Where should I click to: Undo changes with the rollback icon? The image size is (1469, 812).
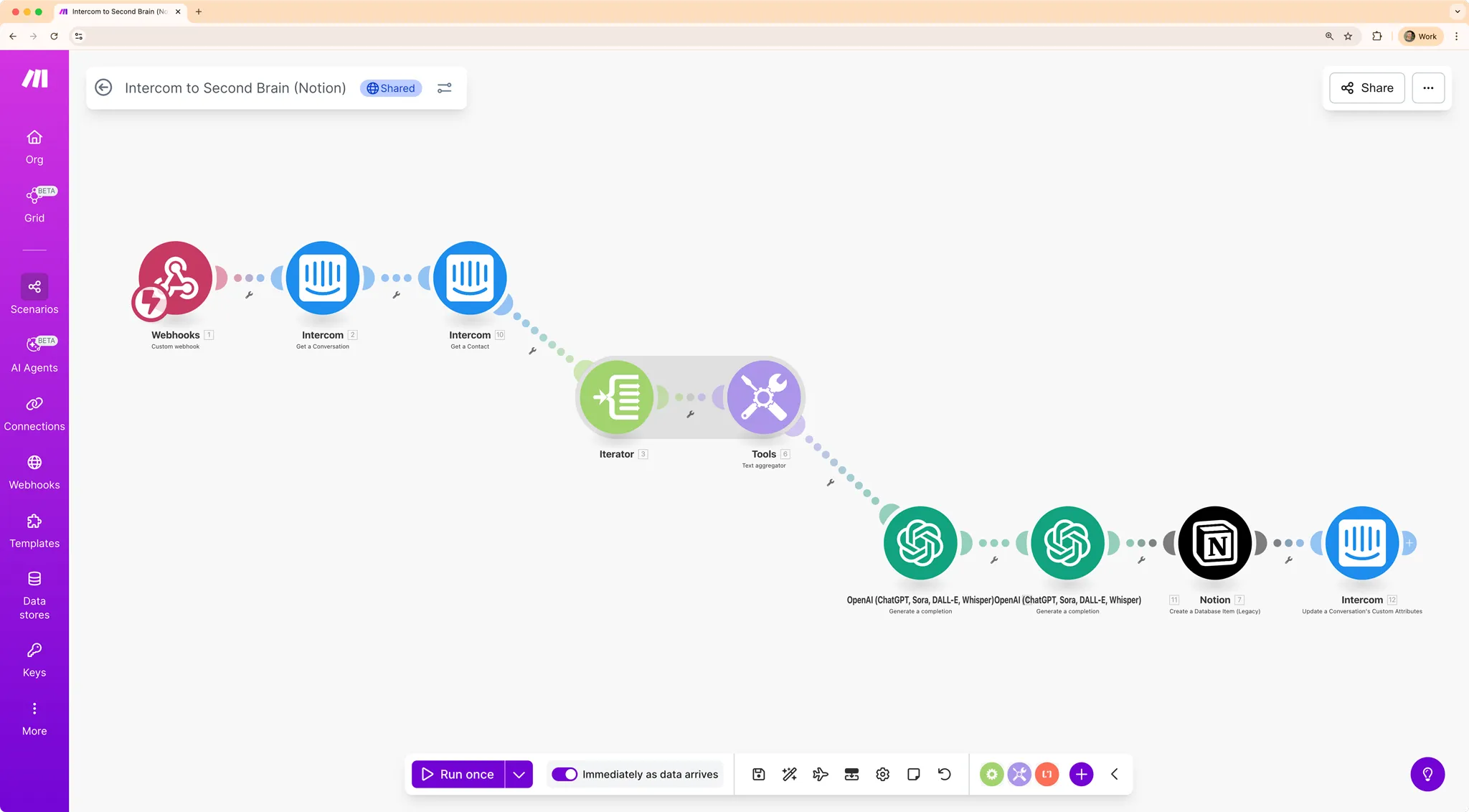pyautogui.click(x=944, y=774)
